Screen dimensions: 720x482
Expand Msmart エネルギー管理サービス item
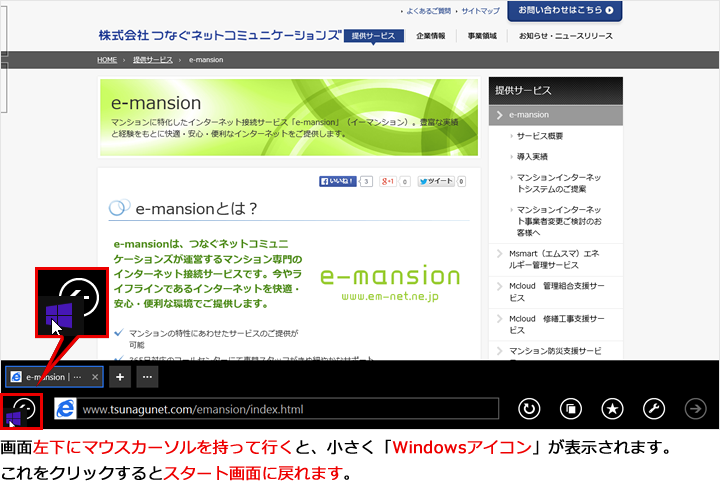point(556,259)
